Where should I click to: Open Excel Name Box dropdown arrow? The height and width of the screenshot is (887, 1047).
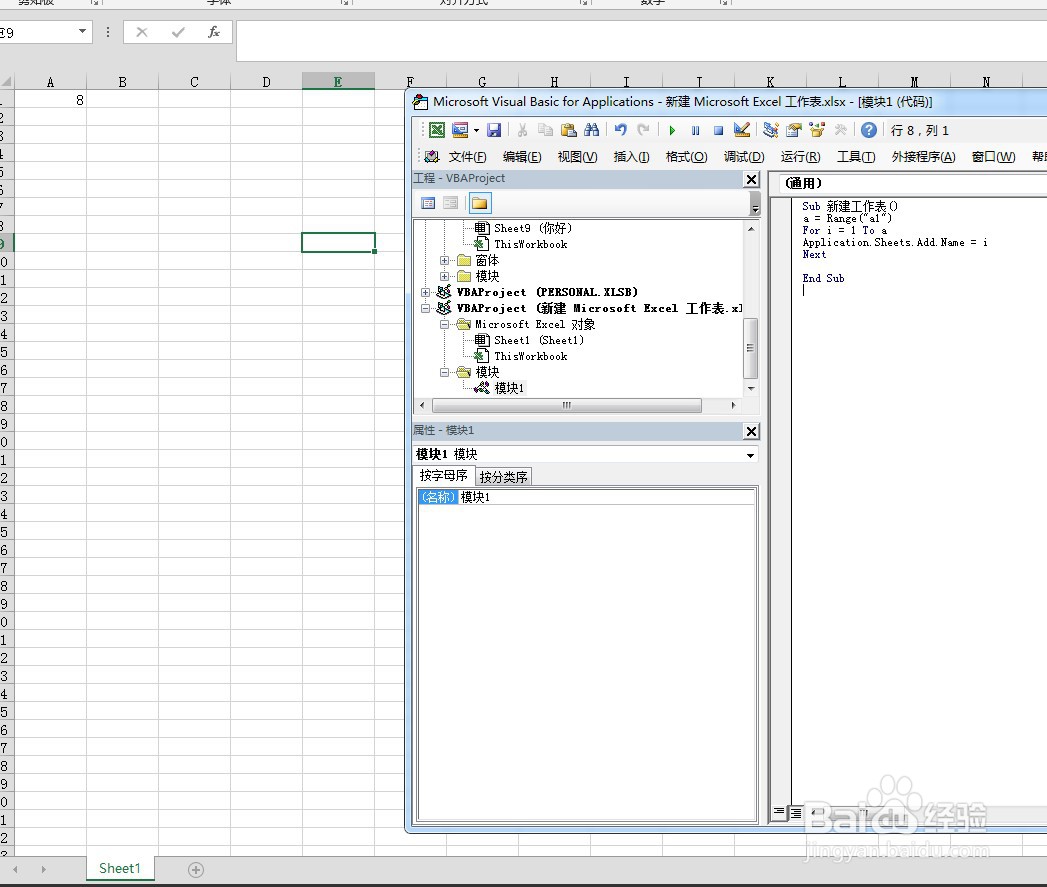click(x=82, y=31)
